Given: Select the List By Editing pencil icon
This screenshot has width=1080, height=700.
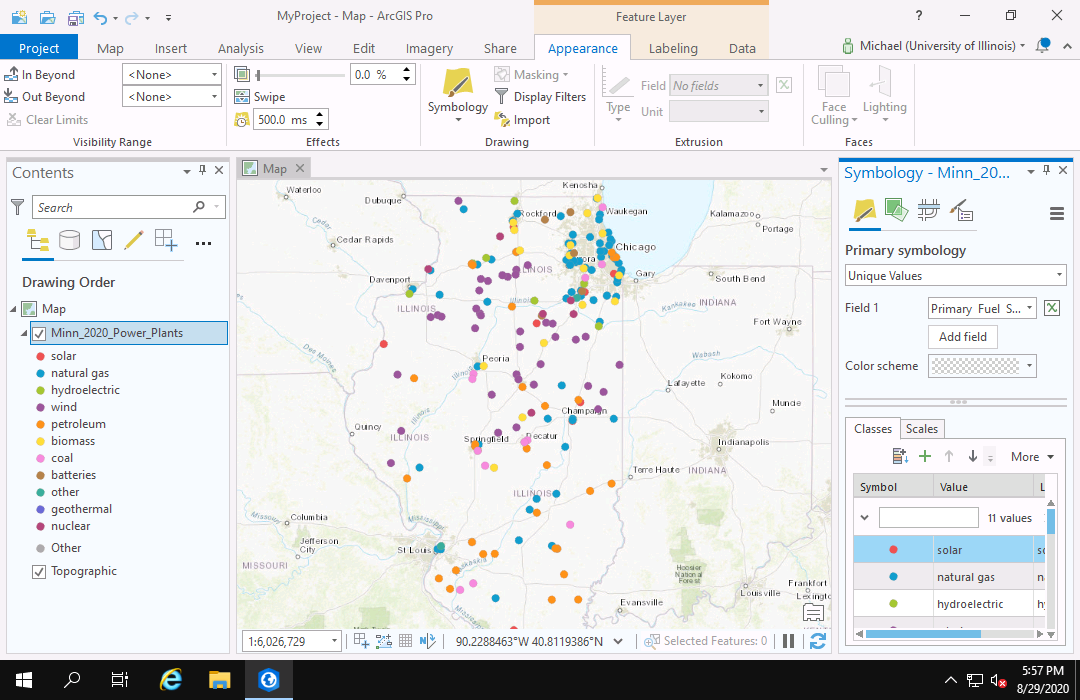Looking at the screenshot, I should (x=133, y=240).
